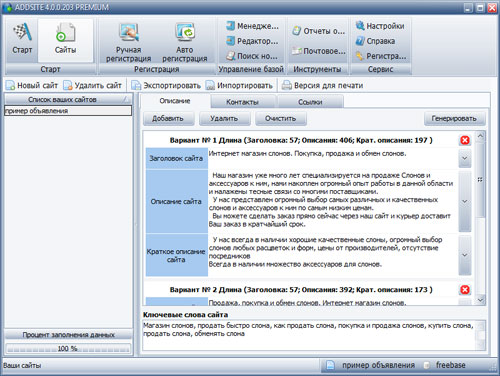Delete Вариант № 2 with red X
Viewport: 500px width, 376px height.
click(465, 290)
